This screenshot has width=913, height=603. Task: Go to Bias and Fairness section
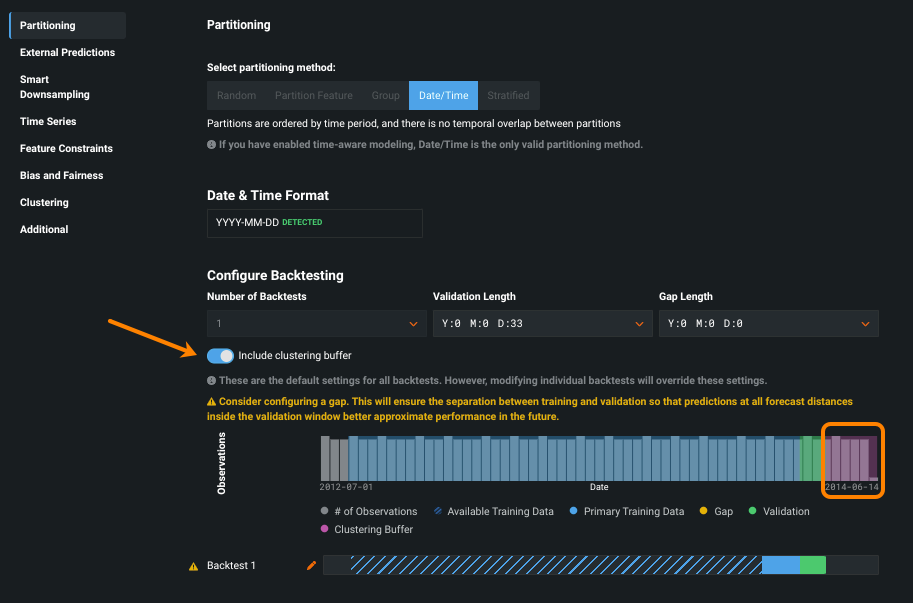[61, 176]
